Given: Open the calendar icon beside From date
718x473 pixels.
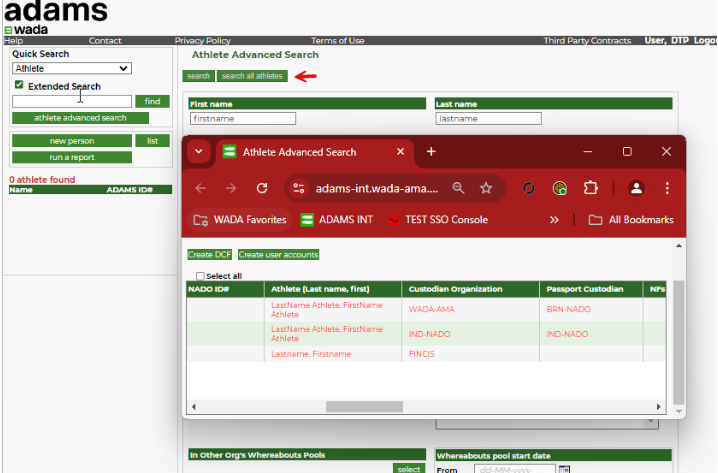Looking at the screenshot, I should pyautogui.click(x=565, y=469).
